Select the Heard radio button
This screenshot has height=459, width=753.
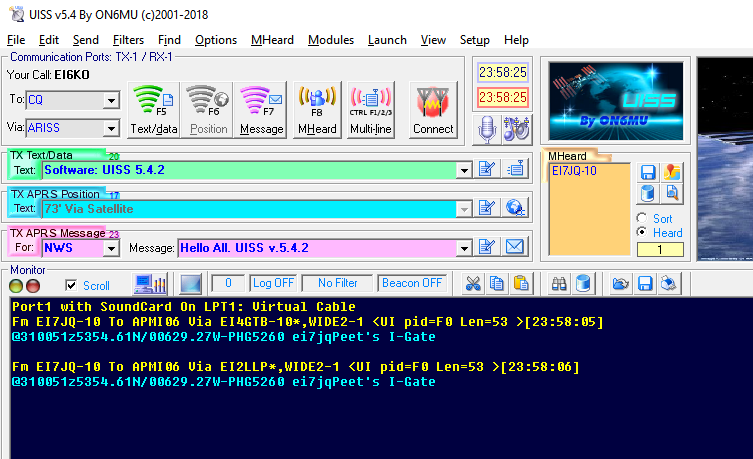click(642, 232)
